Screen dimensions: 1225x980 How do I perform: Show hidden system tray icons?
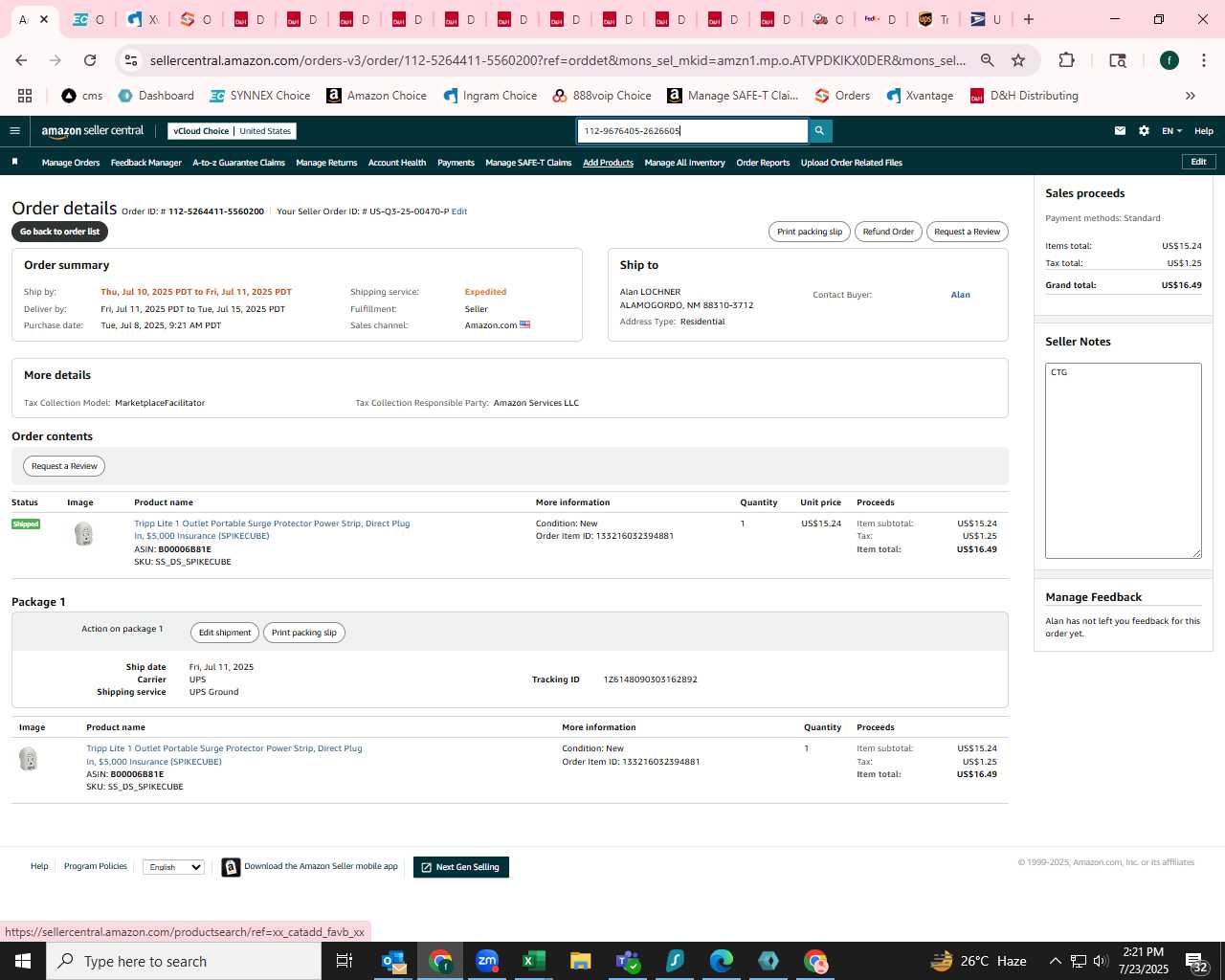(x=1055, y=961)
